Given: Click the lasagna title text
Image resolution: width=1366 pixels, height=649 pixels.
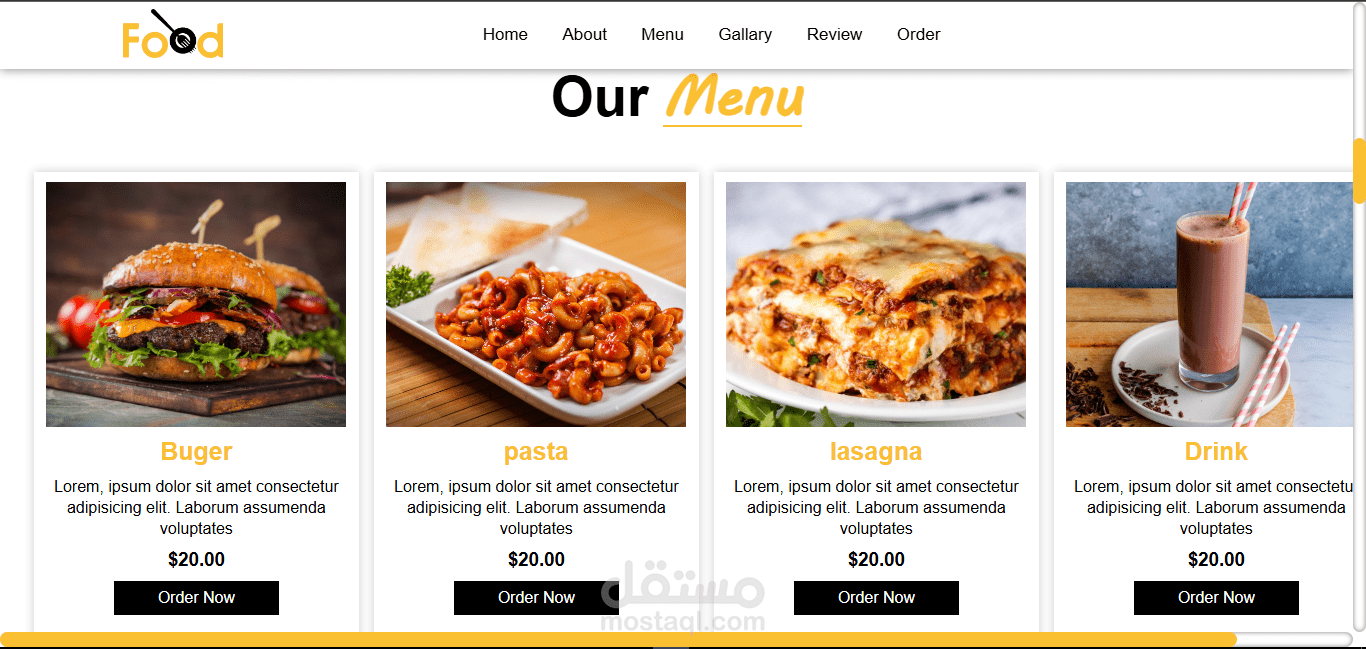Looking at the screenshot, I should tap(876, 452).
